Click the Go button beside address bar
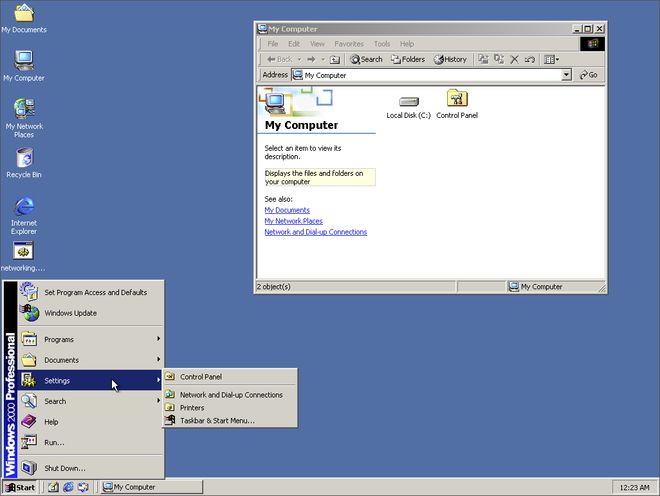 click(588, 75)
